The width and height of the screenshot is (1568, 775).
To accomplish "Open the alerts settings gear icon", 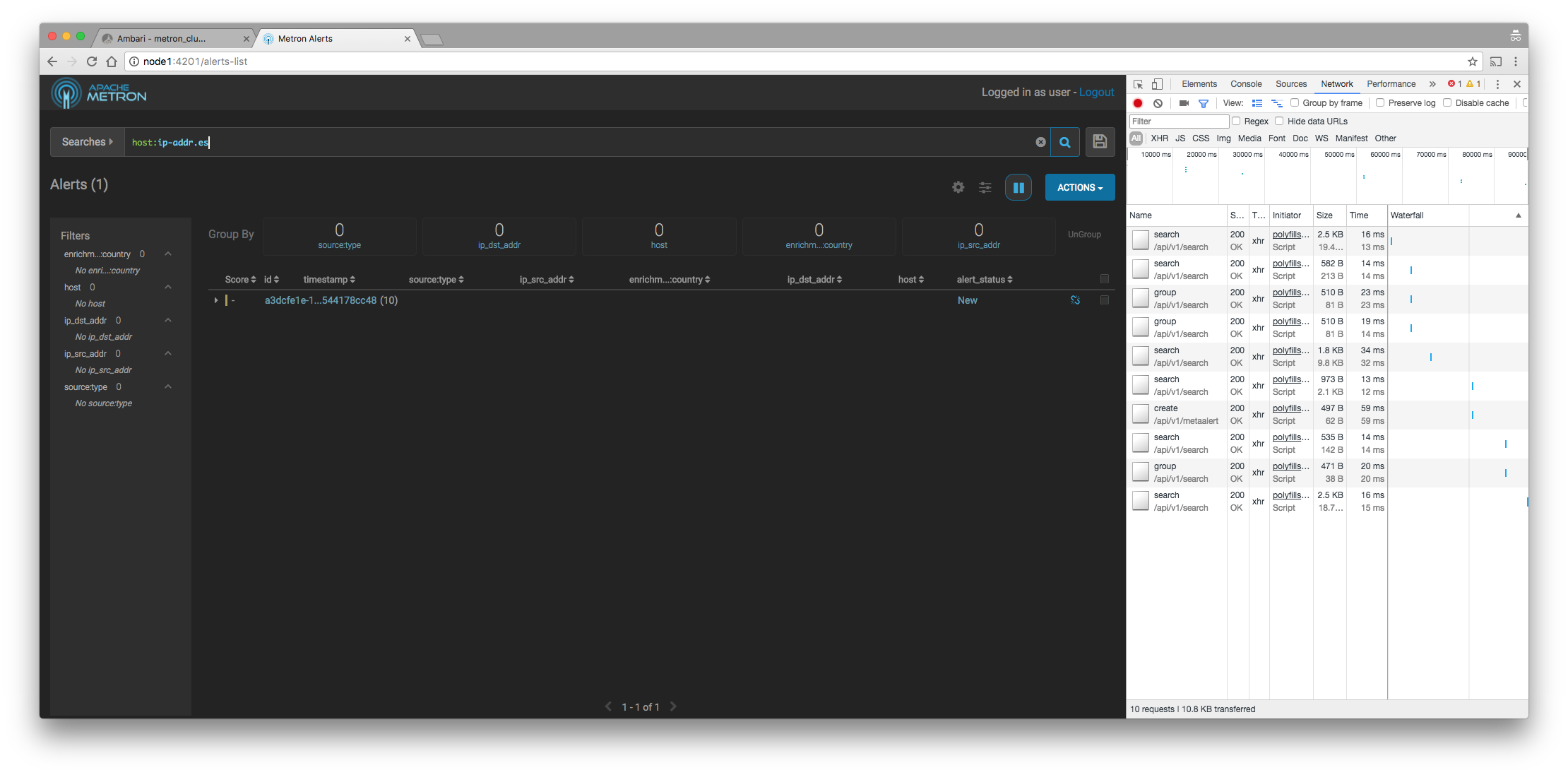I will click(958, 187).
